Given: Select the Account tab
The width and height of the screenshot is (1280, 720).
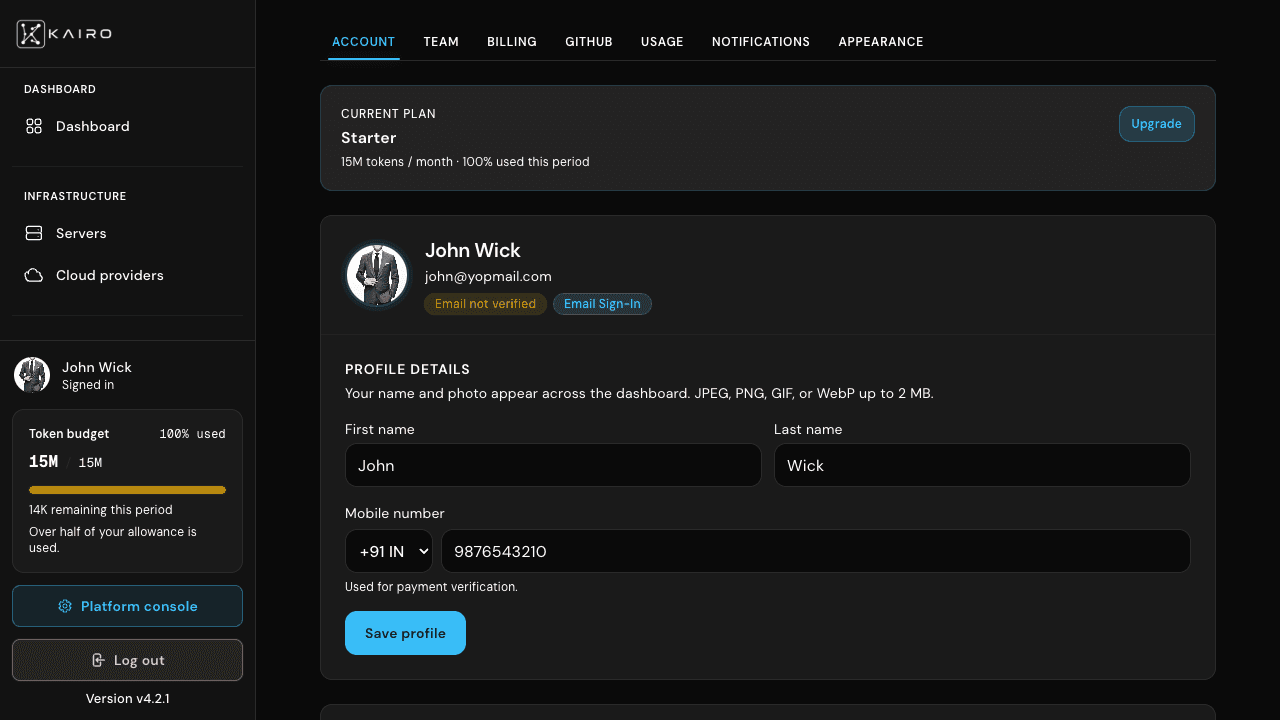Looking at the screenshot, I should coord(364,42).
